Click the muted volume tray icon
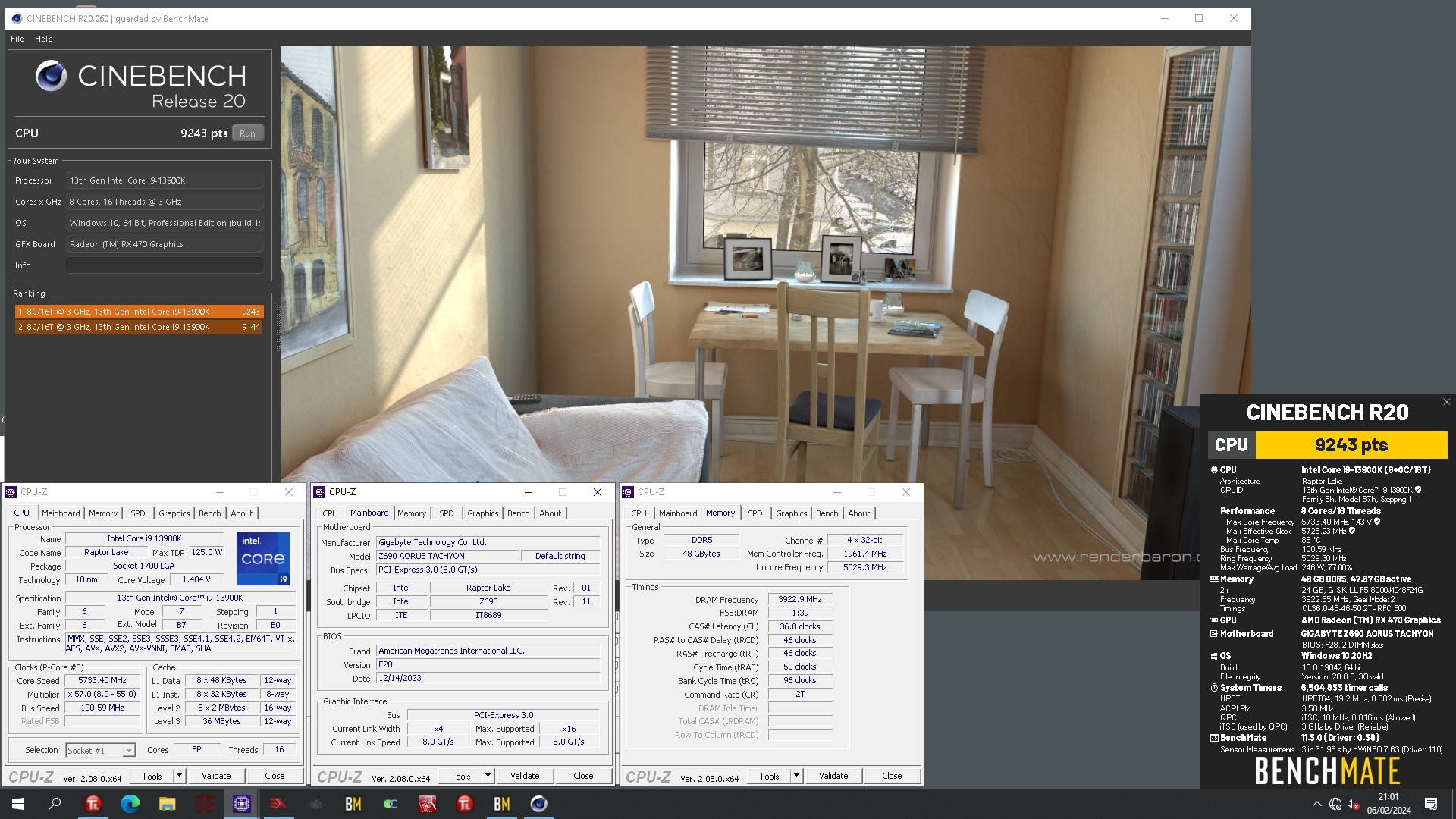The width and height of the screenshot is (1456, 819). (1354, 804)
